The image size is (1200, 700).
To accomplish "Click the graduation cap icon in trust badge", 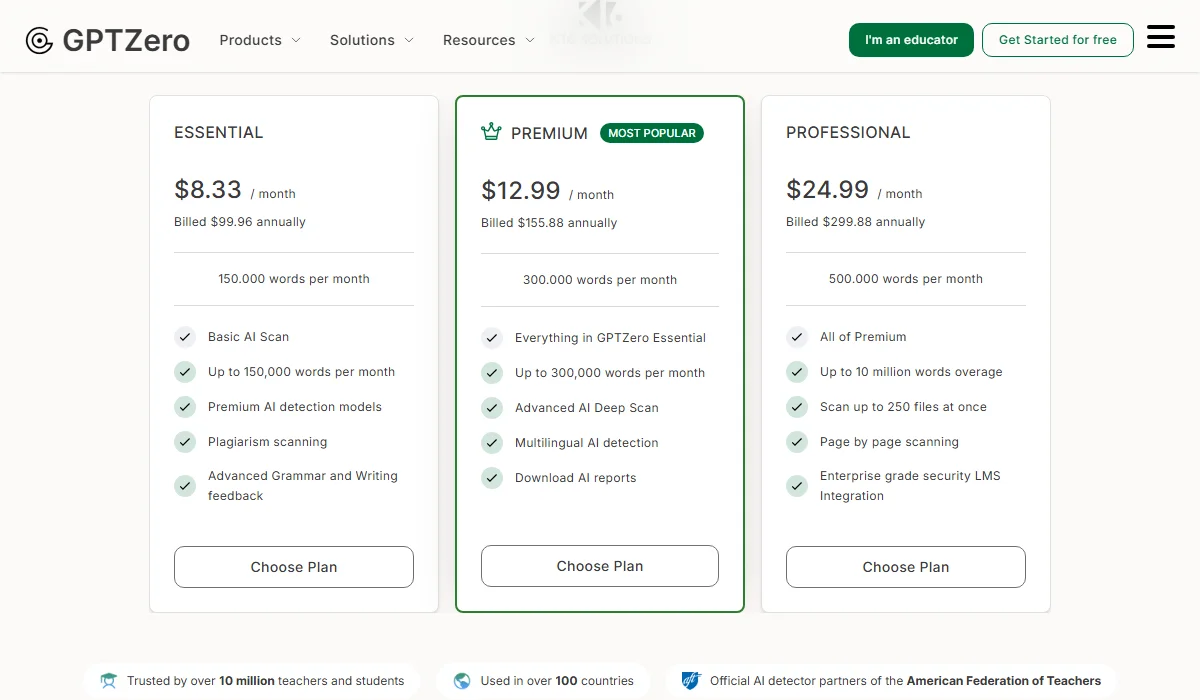I will click(x=108, y=680).
